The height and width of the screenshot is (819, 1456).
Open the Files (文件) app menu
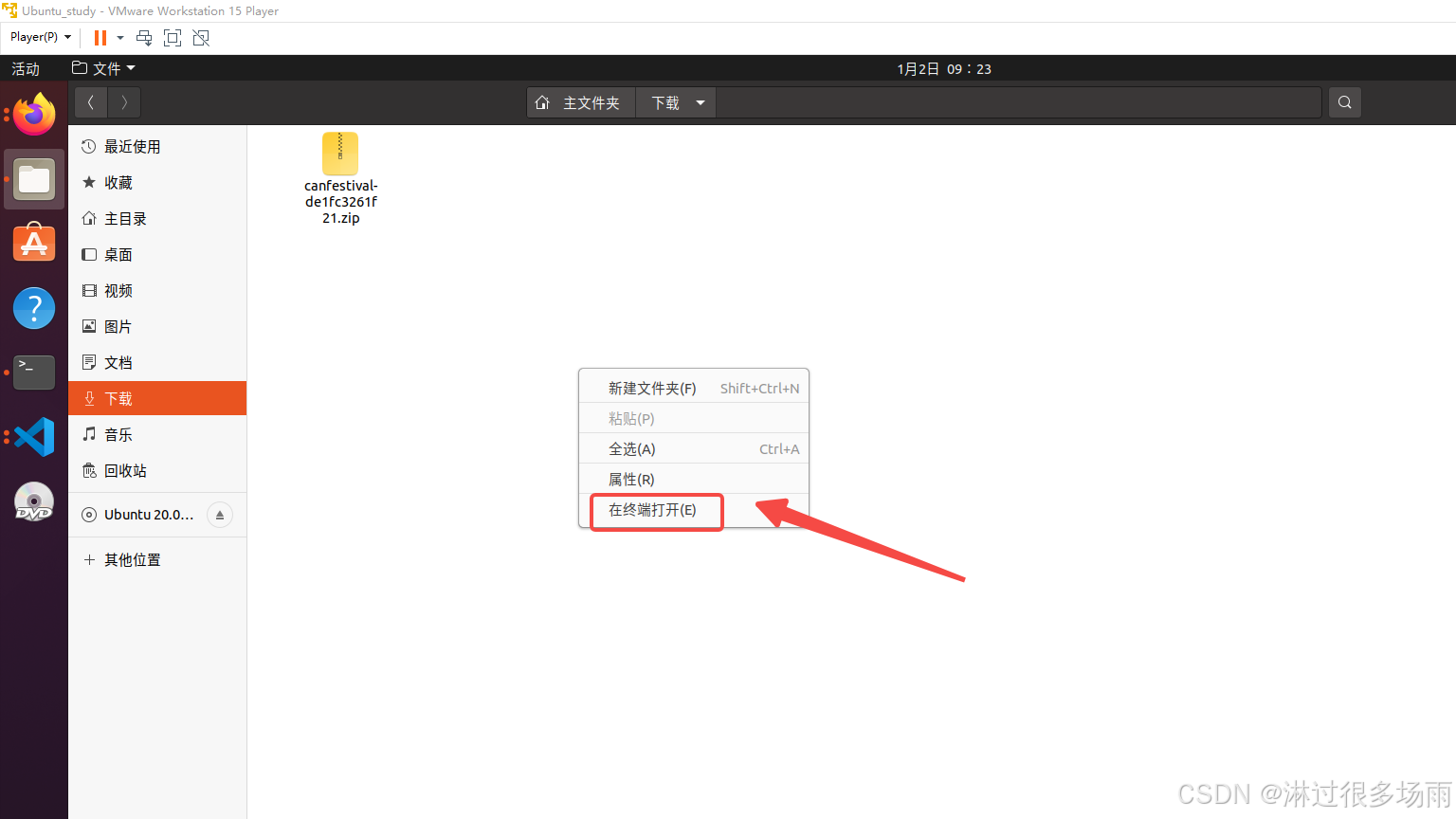104,68
